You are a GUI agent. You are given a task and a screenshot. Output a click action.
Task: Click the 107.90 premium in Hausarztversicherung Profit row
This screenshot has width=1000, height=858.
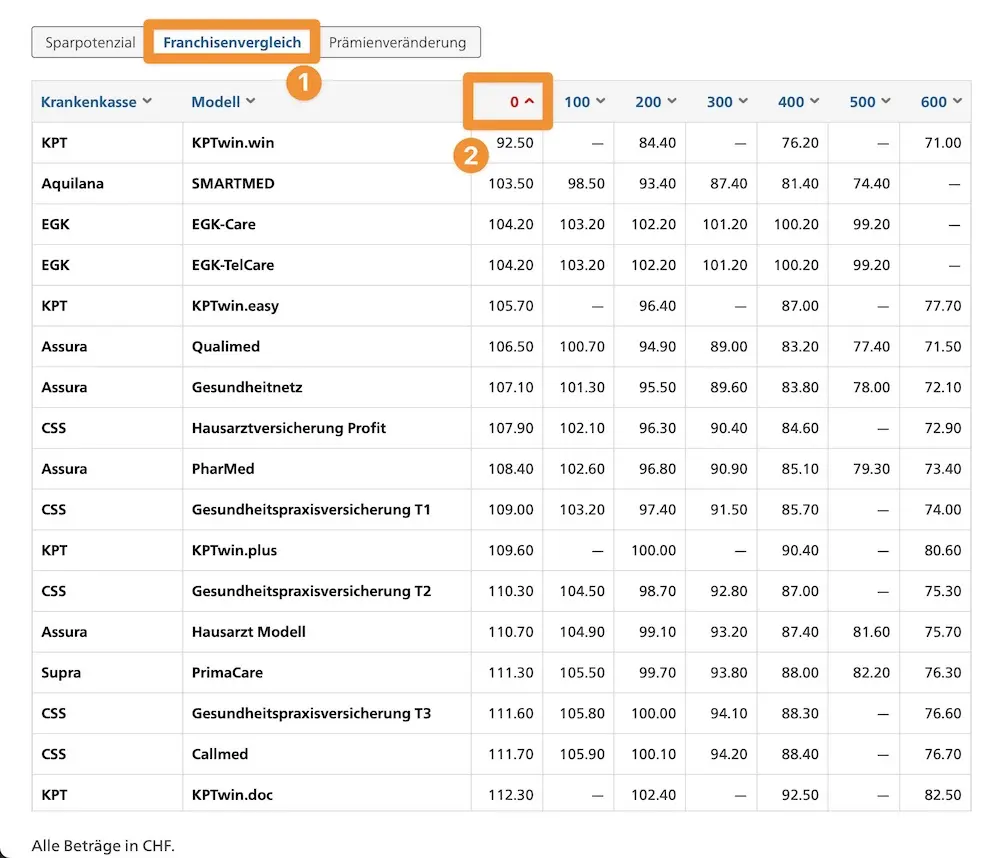pos(511,428)
